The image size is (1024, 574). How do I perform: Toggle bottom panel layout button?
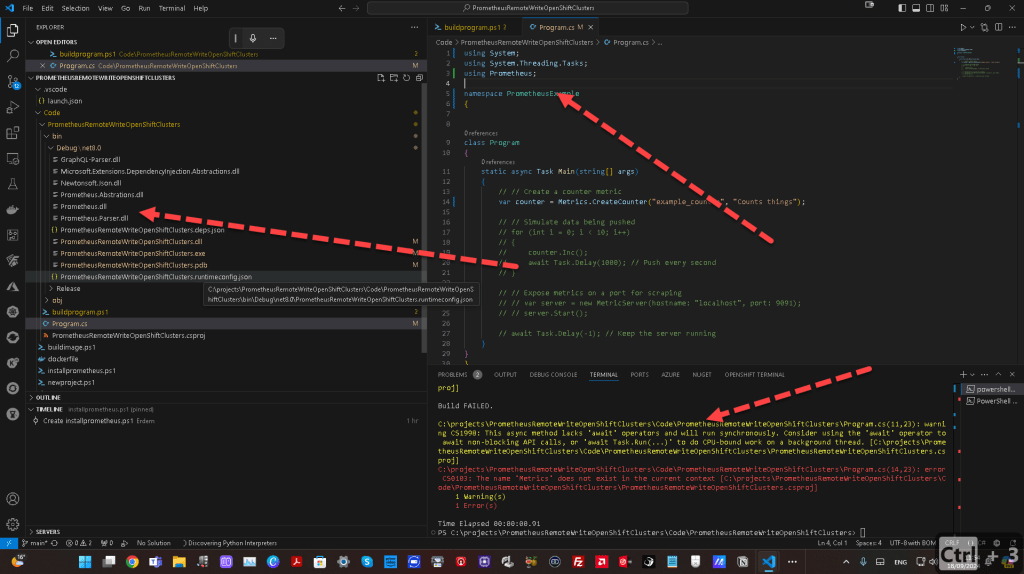(x=916, y=8)
